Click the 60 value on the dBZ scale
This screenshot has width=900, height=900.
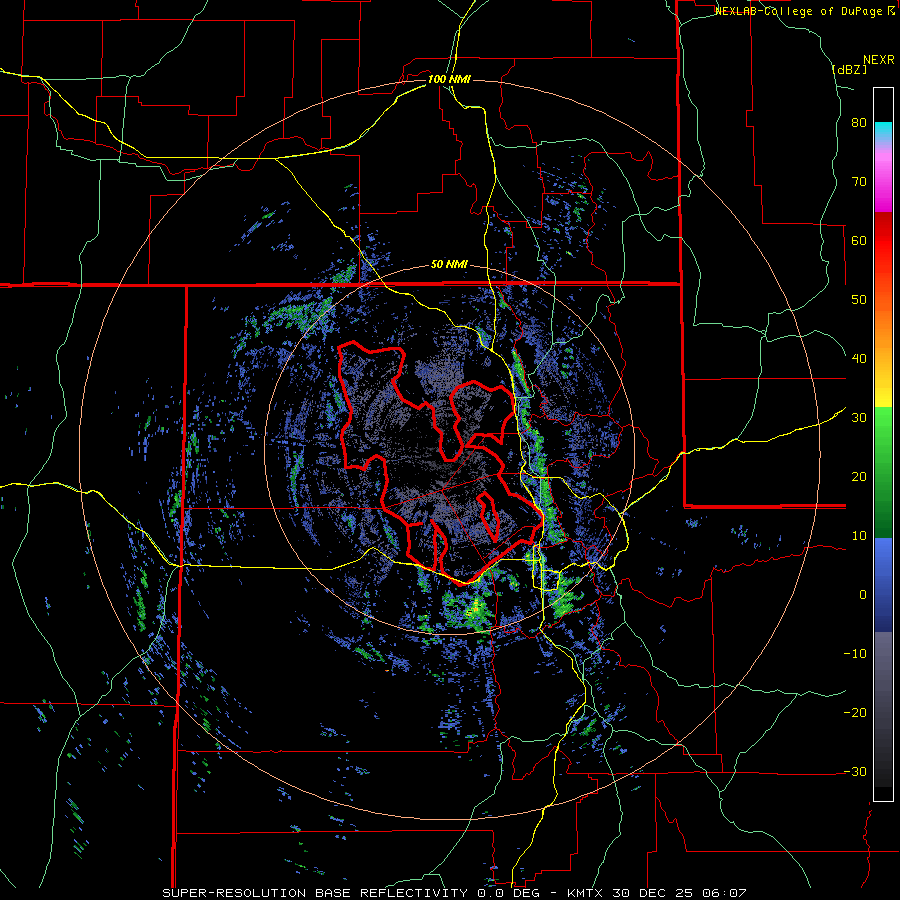point(859,241)
